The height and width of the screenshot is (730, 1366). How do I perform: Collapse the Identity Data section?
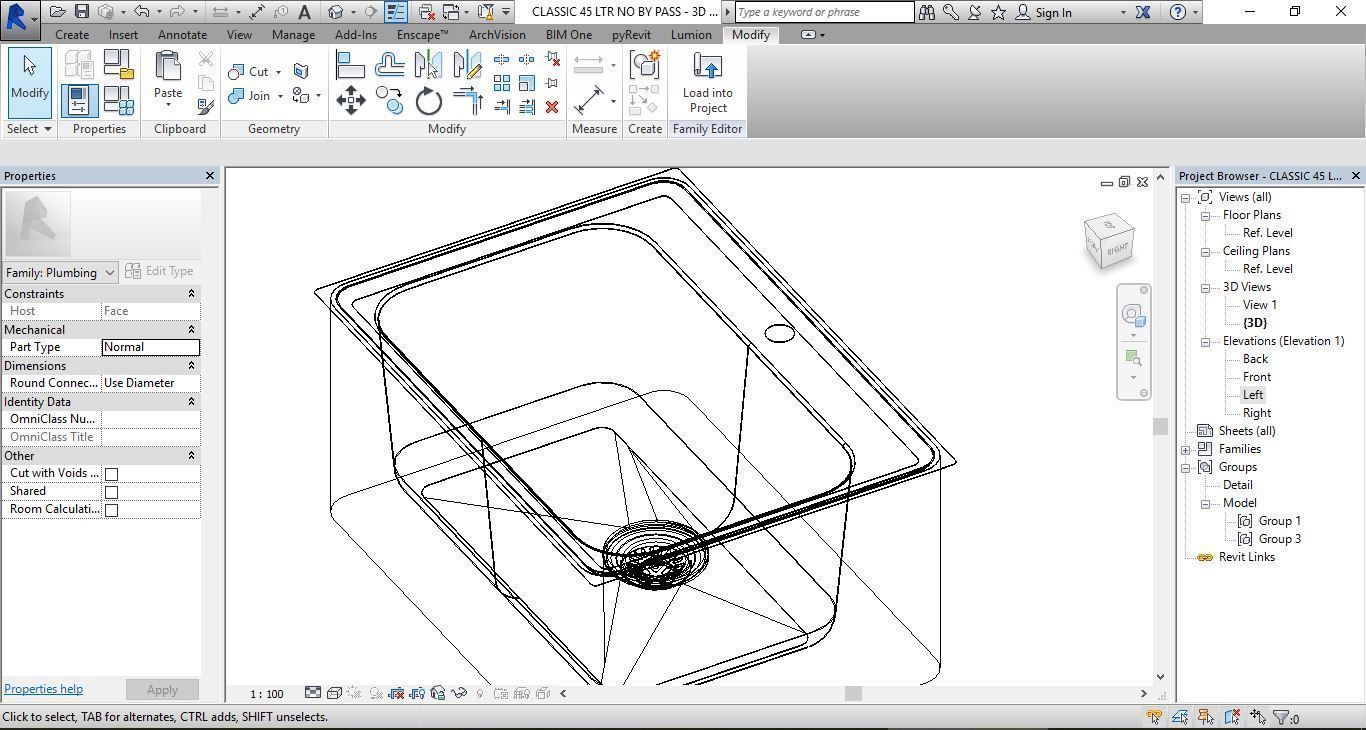coord(191,402)
